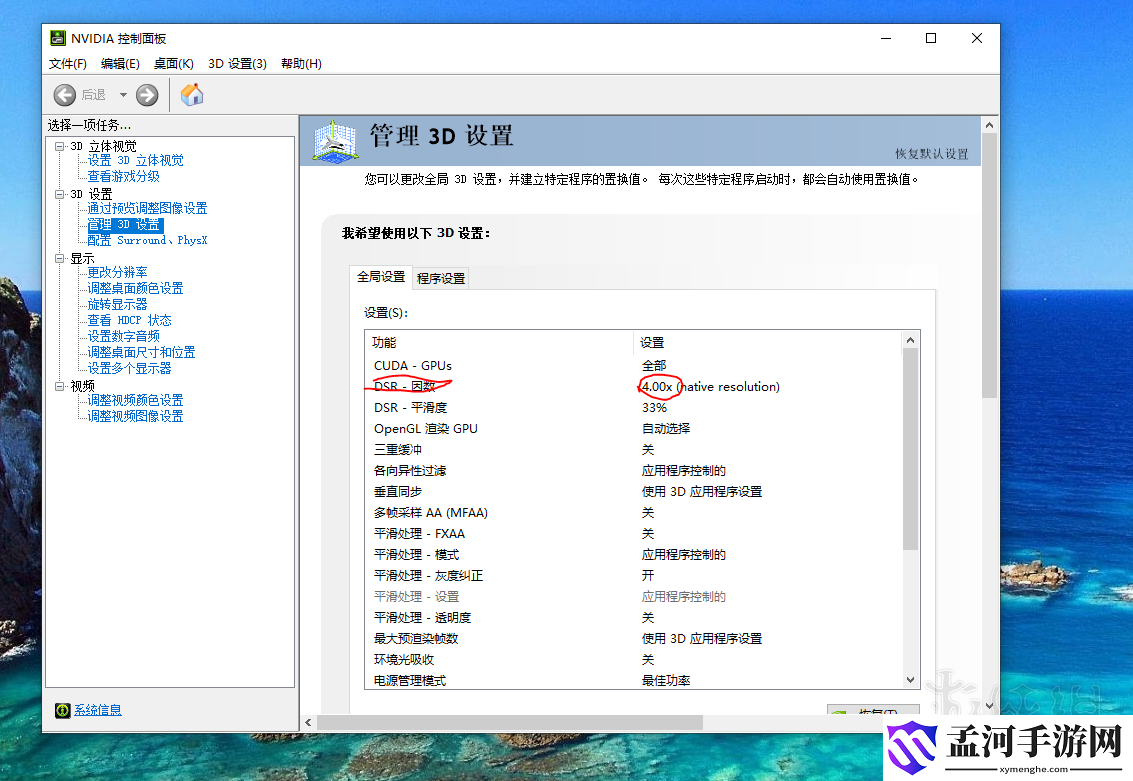The image size is (1133, 781).
Task: Collapse the 3D 设置 tree node
Action: pos(59,194)
